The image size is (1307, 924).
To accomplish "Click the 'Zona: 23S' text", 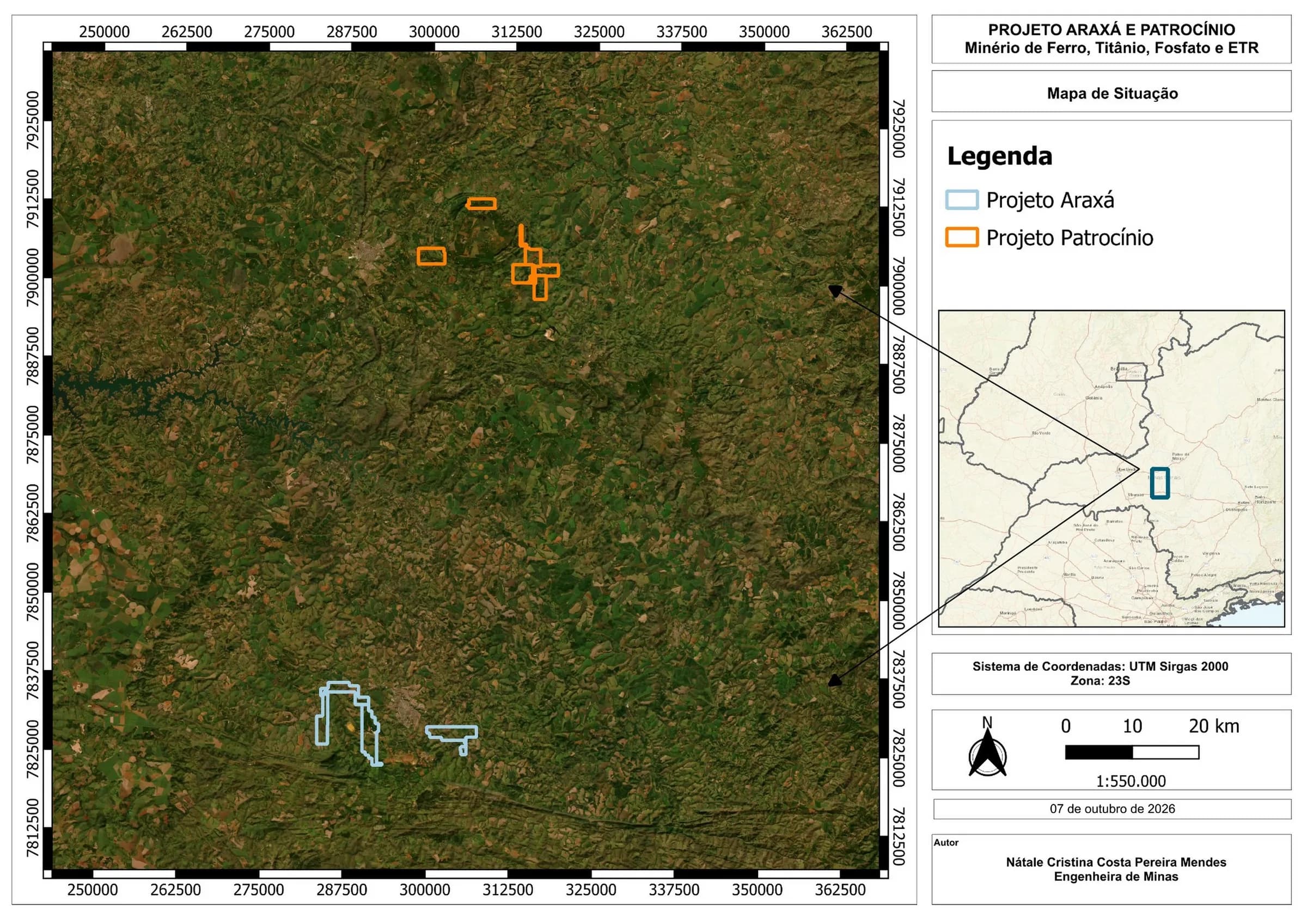I will [x=1100, y=680].
